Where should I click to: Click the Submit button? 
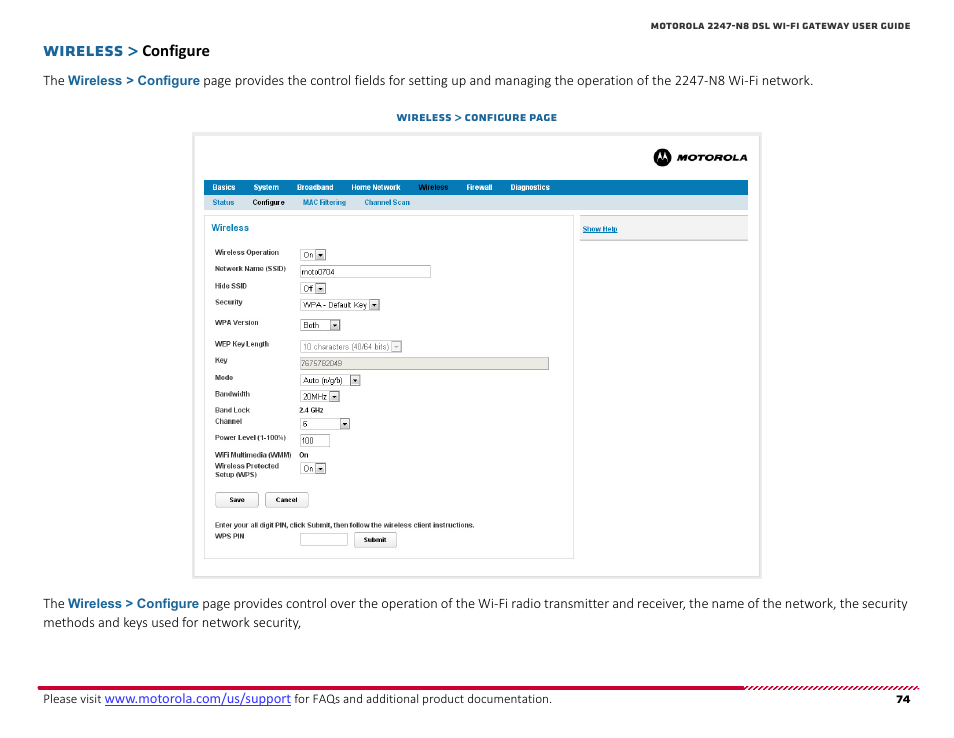(375, 540)
